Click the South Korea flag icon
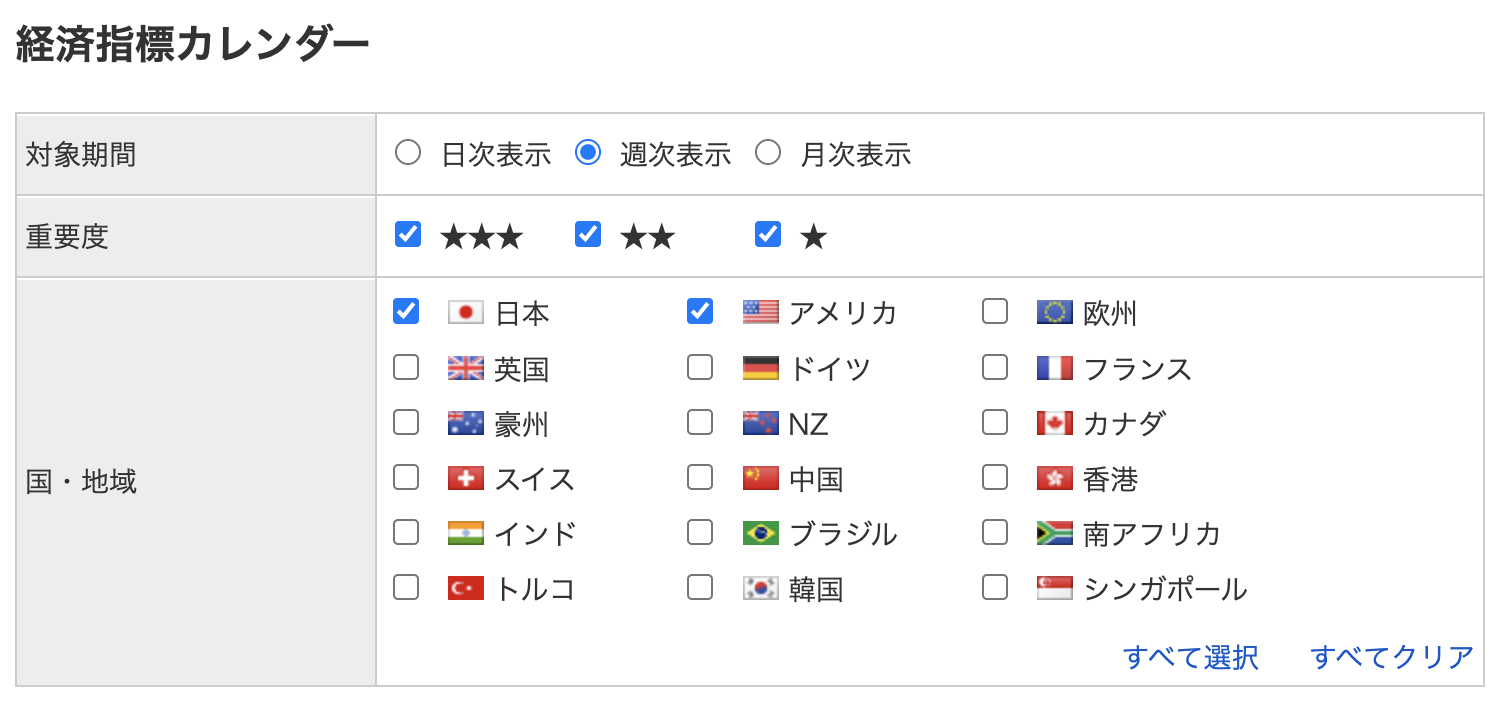This screenshot has height=706, width=1498. click(x=760, y=588)
